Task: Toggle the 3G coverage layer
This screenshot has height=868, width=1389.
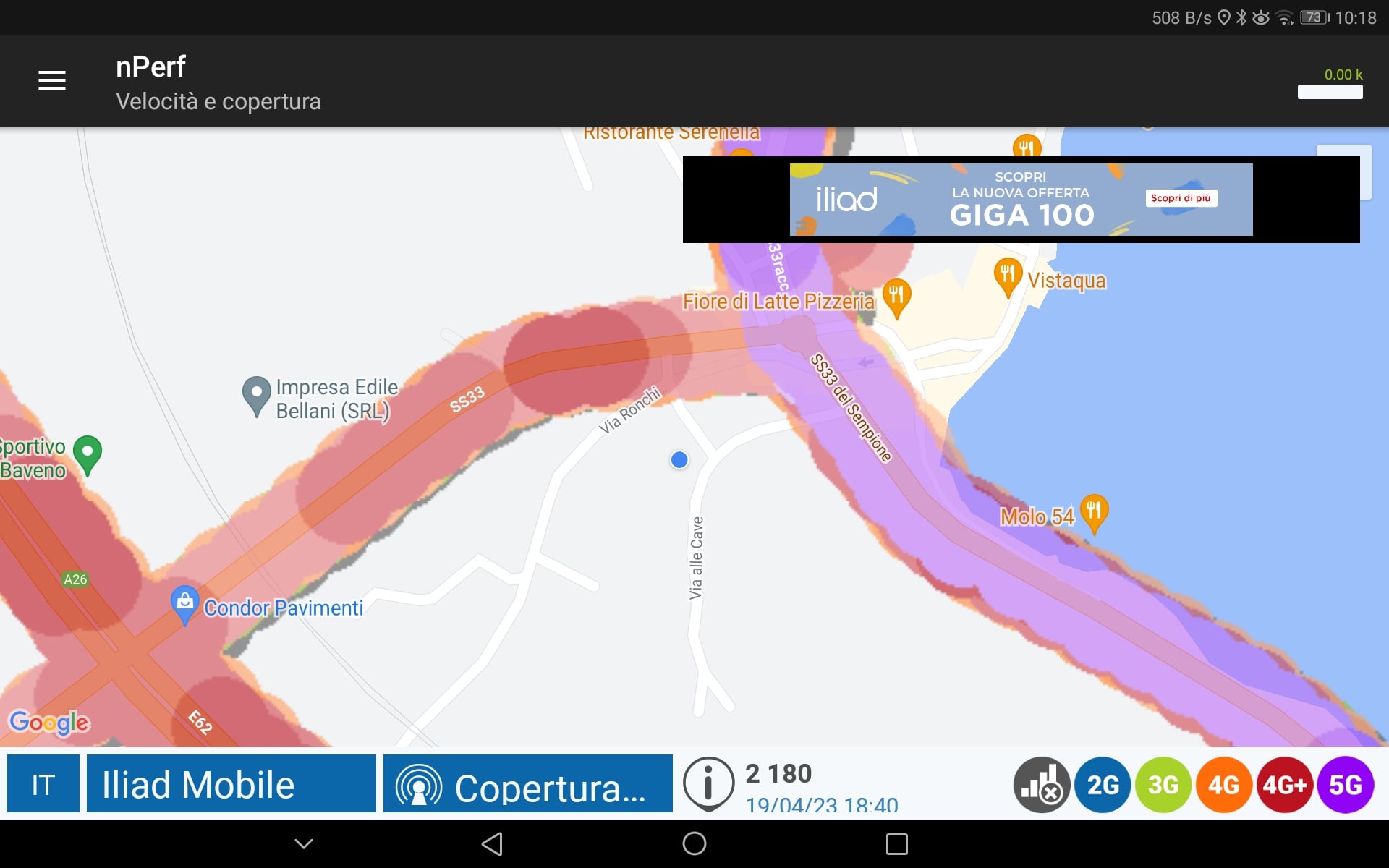Action: [x=1163, y=785]
